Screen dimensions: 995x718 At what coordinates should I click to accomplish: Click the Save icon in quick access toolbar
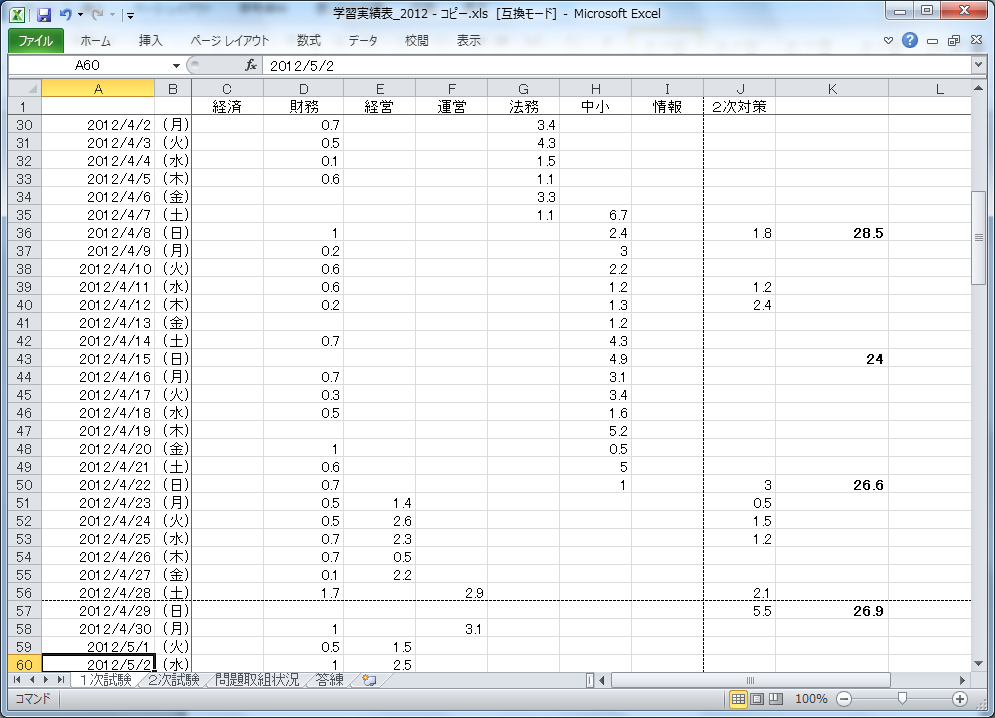[x=43, y=15]
